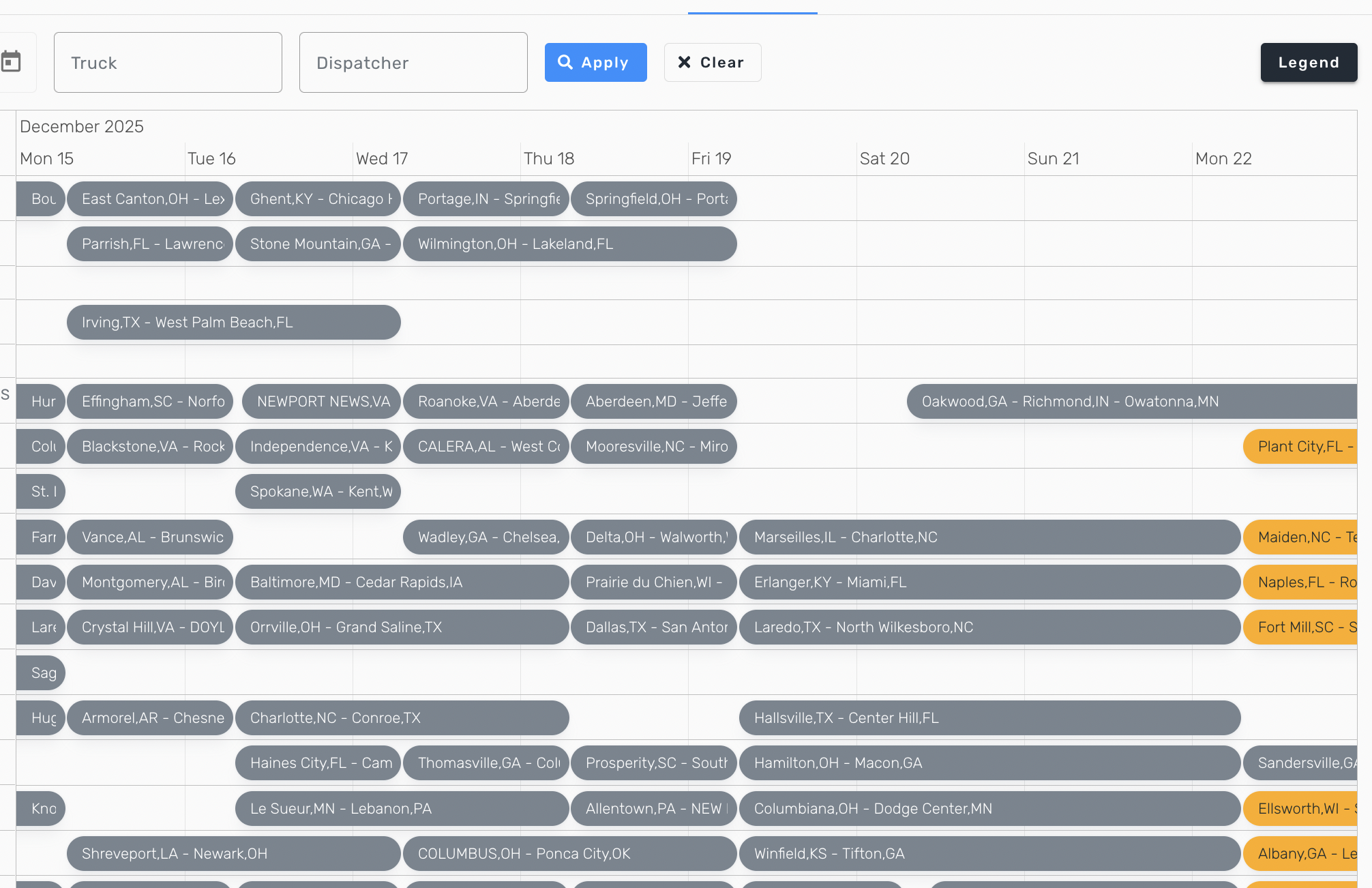Open the Laredo,TX - North Wilkesboro,NC load
This screenshot has height=888, width=1372.
pyautogui.click(x=989, y=627)
